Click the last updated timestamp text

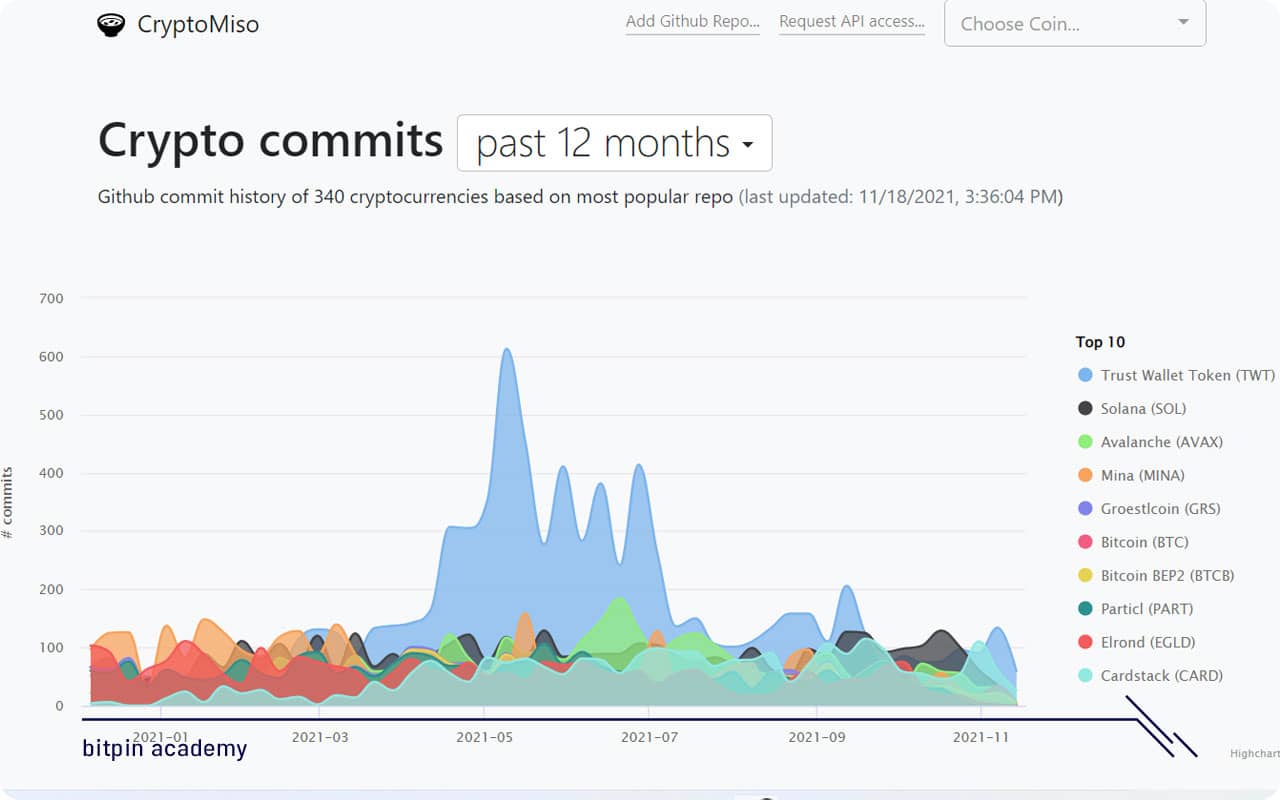[x=901, y=197]
